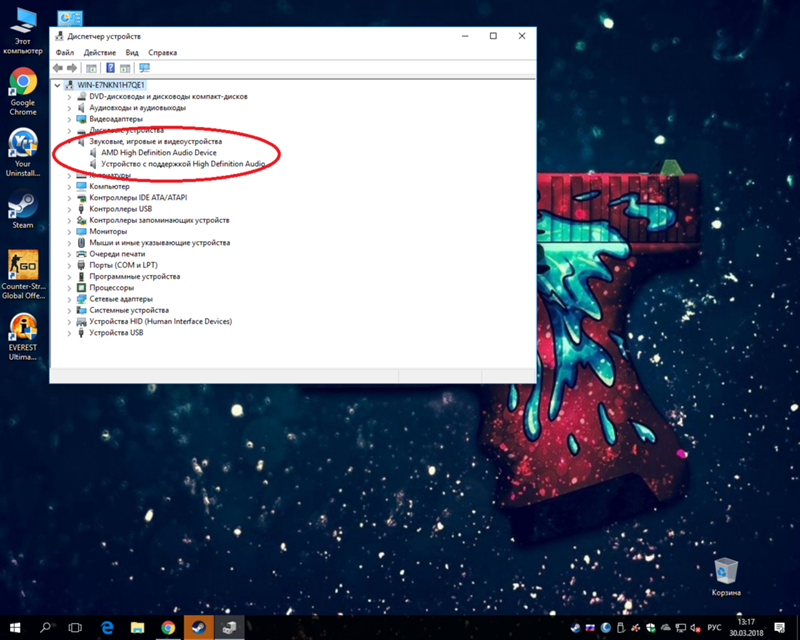The width and height of the screenshot is (800, 640).
Task: Open the Справка menu
Action: pyautogui.click(x=162, y=53)
